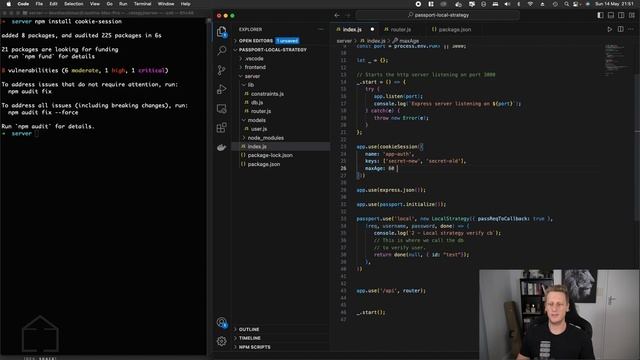The width and height of the screenshot is (640, 360).
Task: Click the Wi-Fi status icon
Action: [x=530, y=4]
